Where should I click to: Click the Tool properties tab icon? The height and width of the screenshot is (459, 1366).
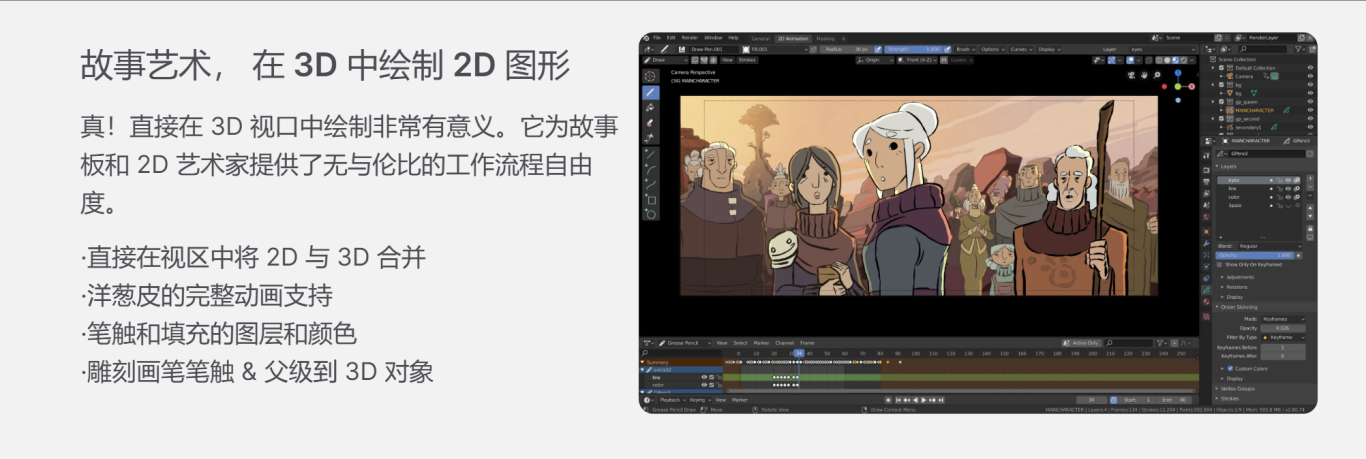click(x=1206, y=155)
